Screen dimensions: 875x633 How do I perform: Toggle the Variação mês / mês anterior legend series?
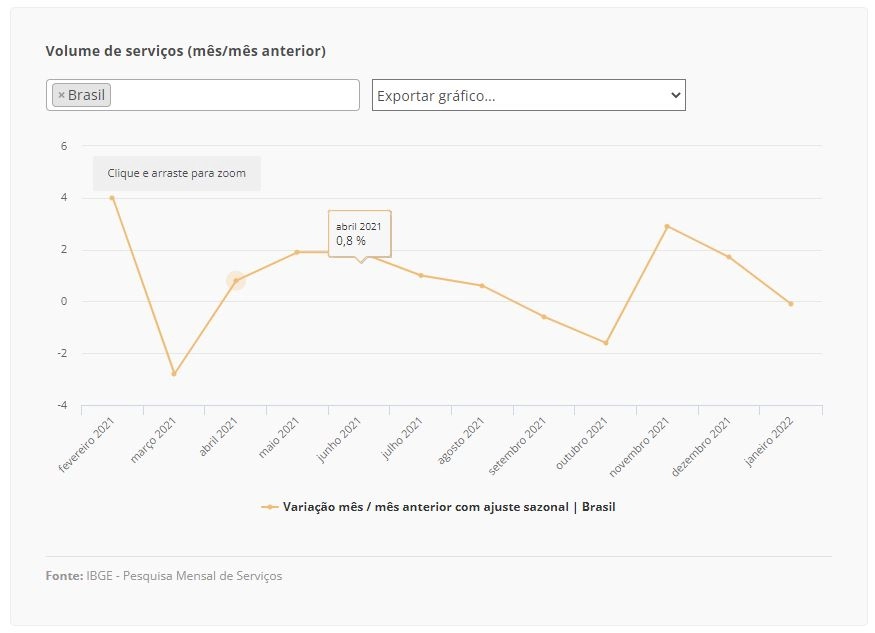point(449,507)
